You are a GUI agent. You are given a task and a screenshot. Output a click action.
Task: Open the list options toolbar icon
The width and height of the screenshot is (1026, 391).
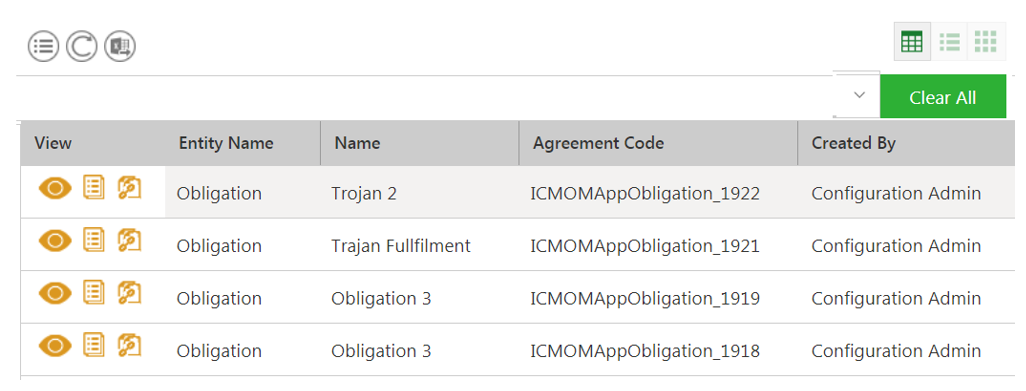43,46
